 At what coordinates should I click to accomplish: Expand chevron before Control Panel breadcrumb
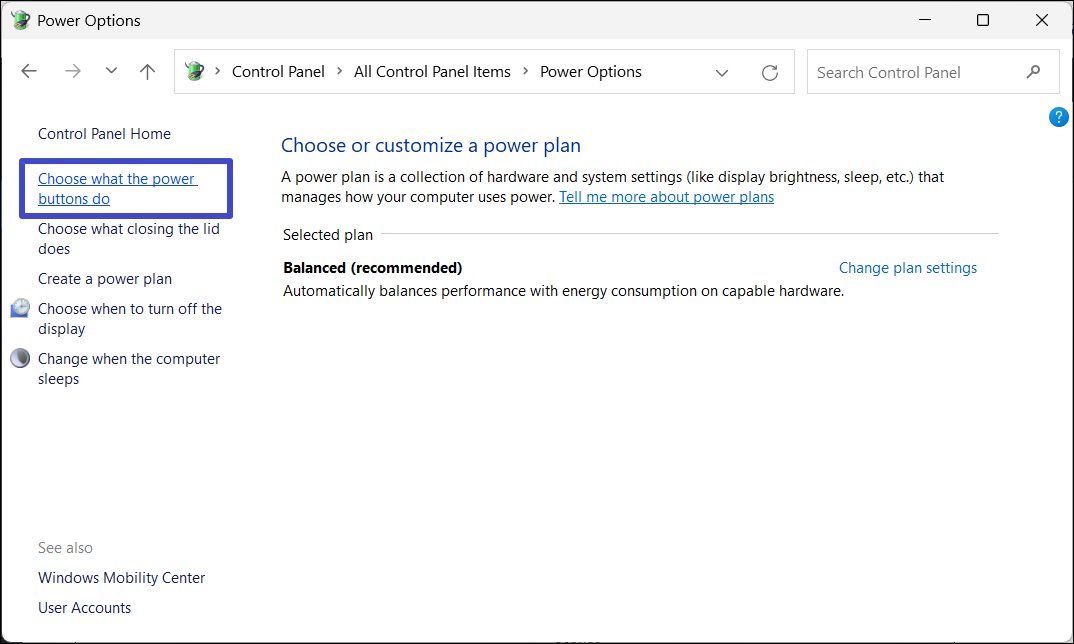(218, 71)
